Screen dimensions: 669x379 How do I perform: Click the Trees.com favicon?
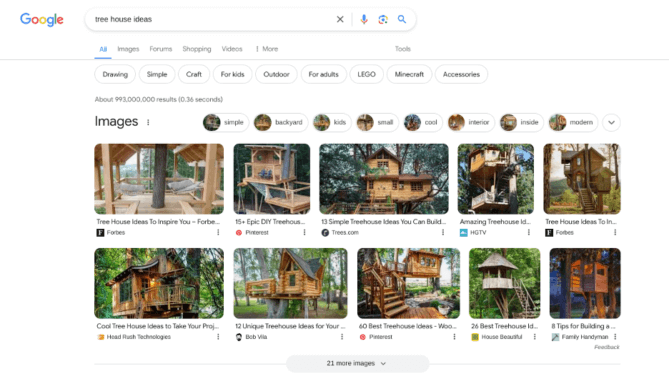tap(325, 233)
